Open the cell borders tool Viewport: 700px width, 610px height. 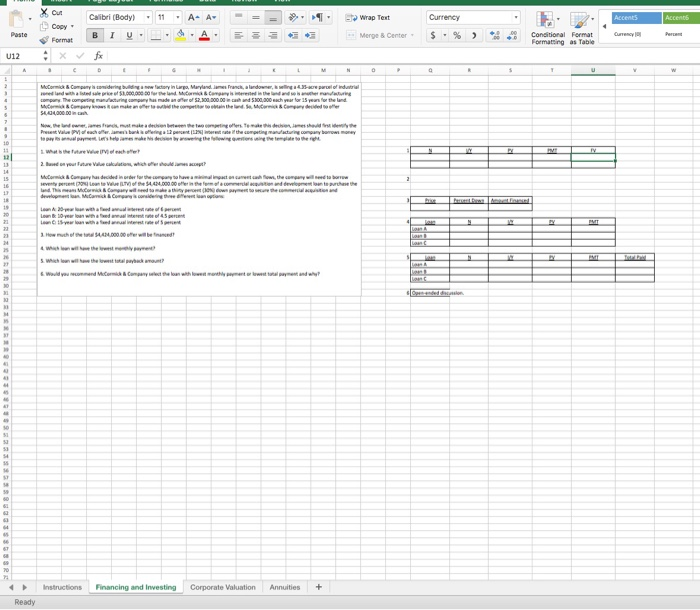[155, 35]
